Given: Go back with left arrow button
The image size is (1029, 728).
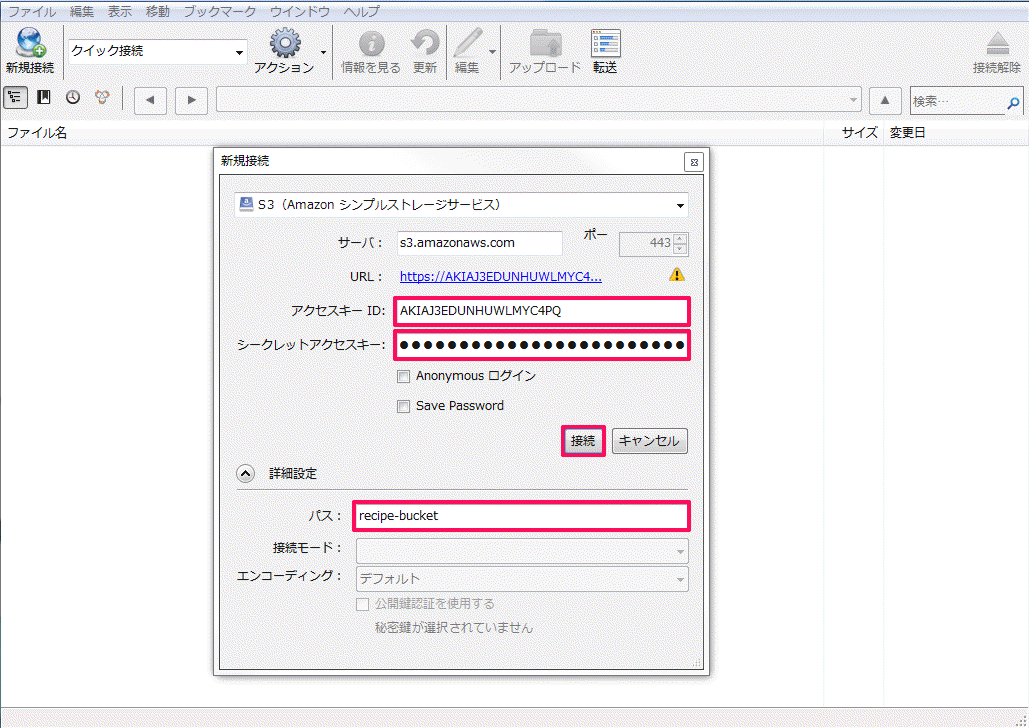Looking at the screenshot, I should tap(150, 100).
